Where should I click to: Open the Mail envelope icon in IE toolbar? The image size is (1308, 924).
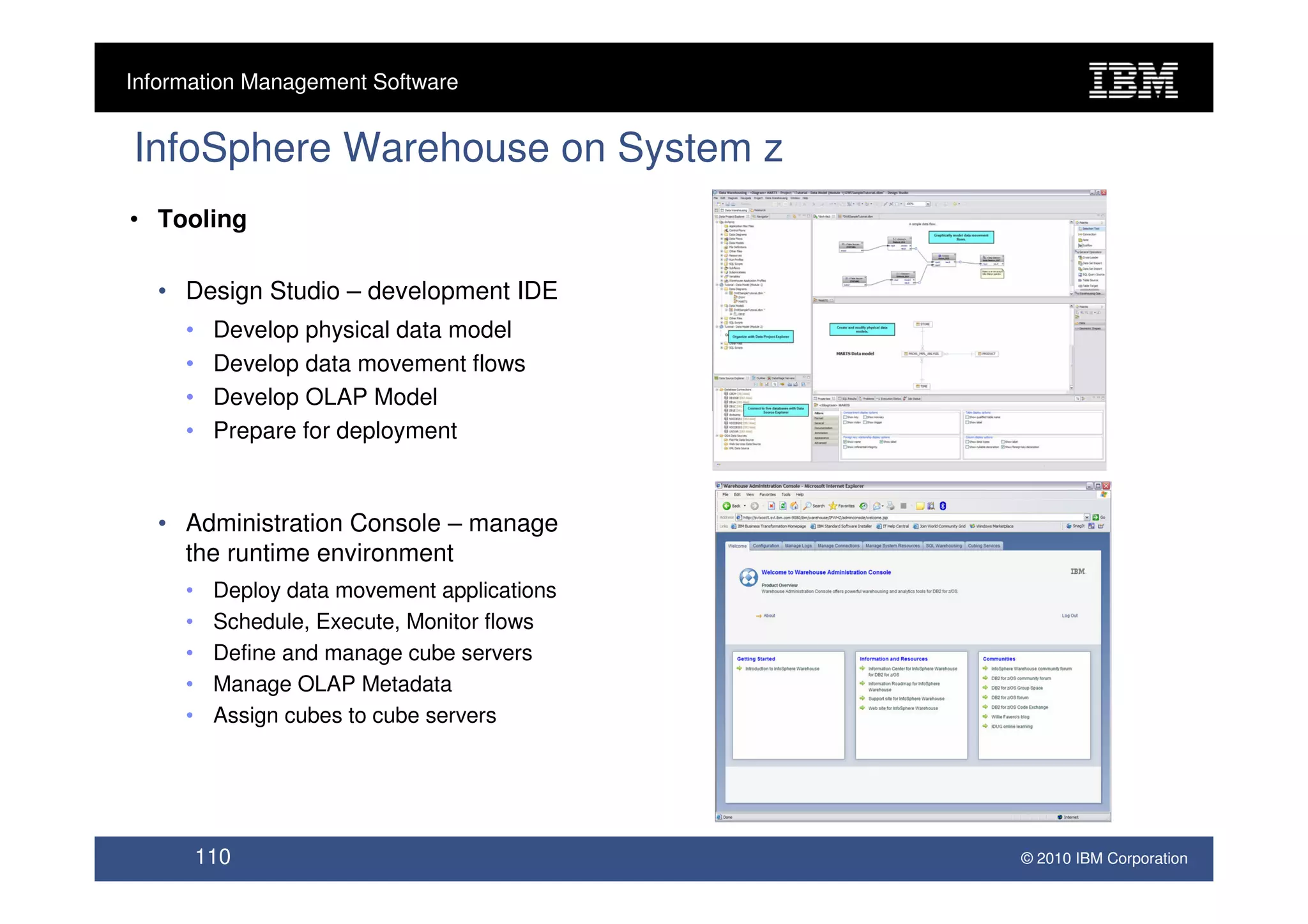(x=877, y=506)
